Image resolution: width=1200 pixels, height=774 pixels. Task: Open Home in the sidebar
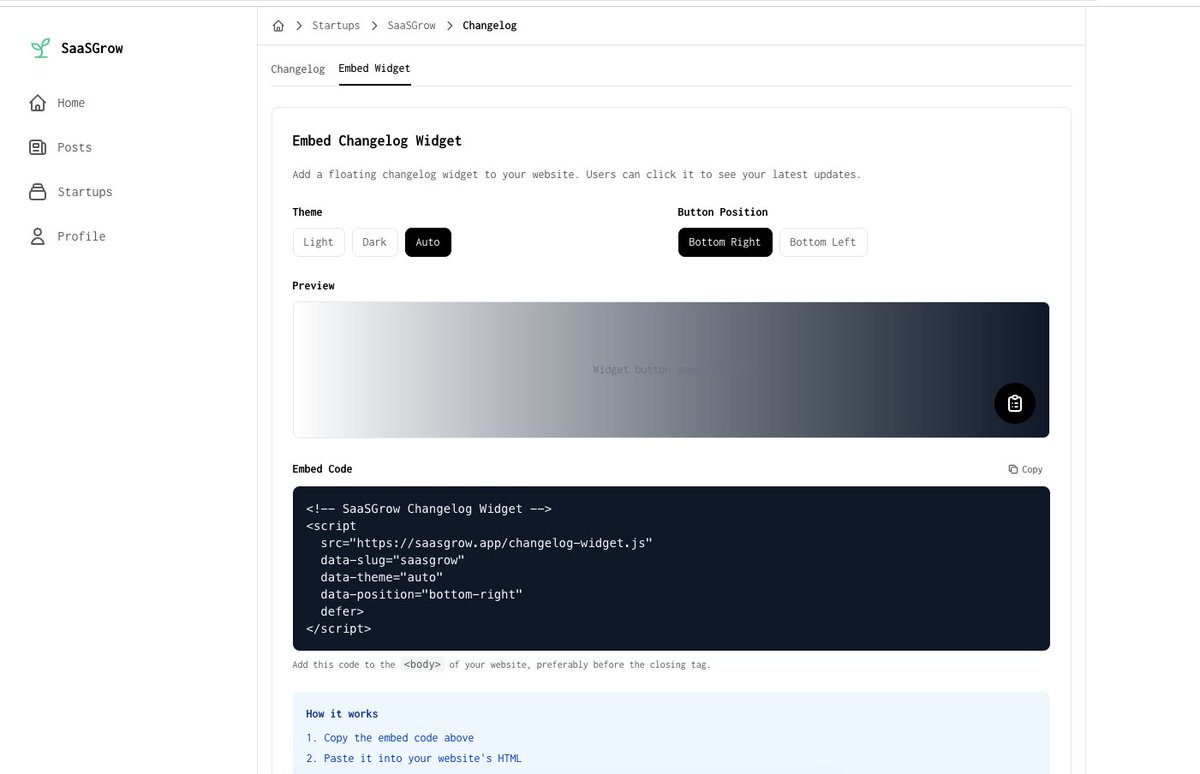tap(71, 103)
